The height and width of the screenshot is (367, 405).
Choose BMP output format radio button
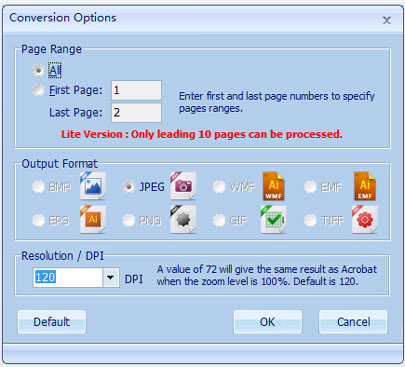pos(38,187)
